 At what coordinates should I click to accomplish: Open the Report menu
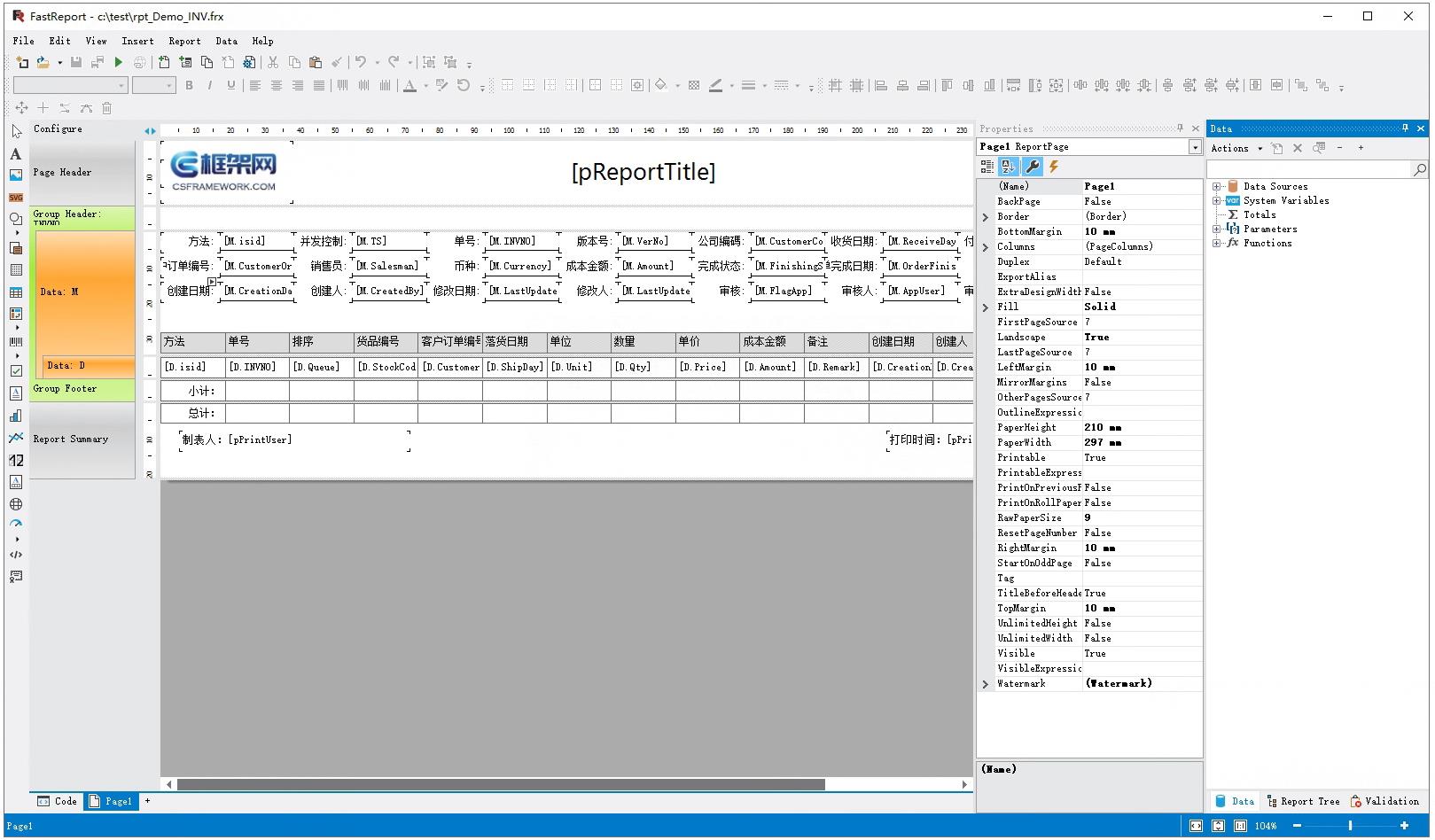point(184,41)
